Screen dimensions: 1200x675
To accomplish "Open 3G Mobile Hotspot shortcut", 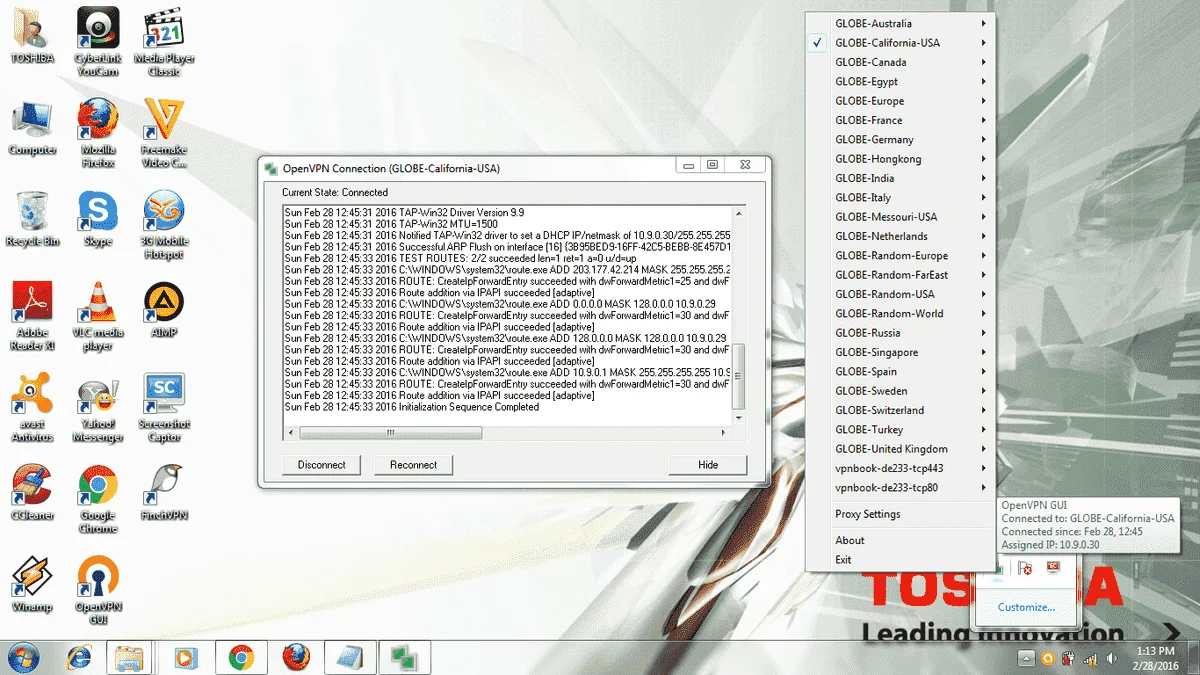I will (x=164, y=226).
